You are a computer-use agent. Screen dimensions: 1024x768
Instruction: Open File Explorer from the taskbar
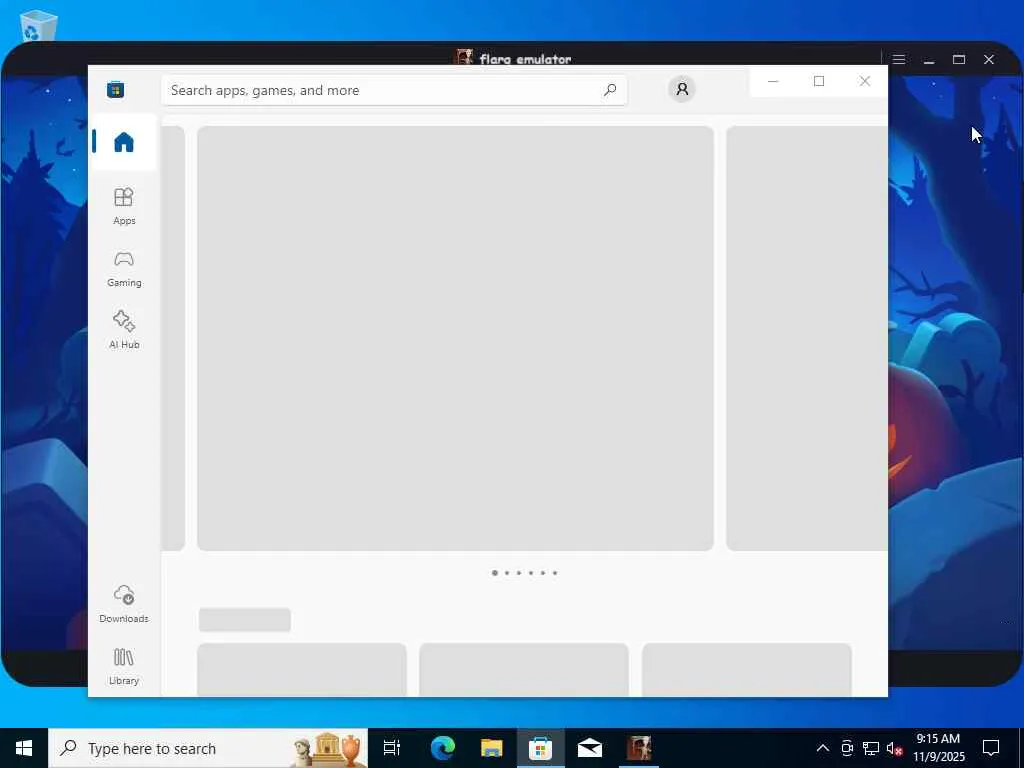tap(492, 748)
